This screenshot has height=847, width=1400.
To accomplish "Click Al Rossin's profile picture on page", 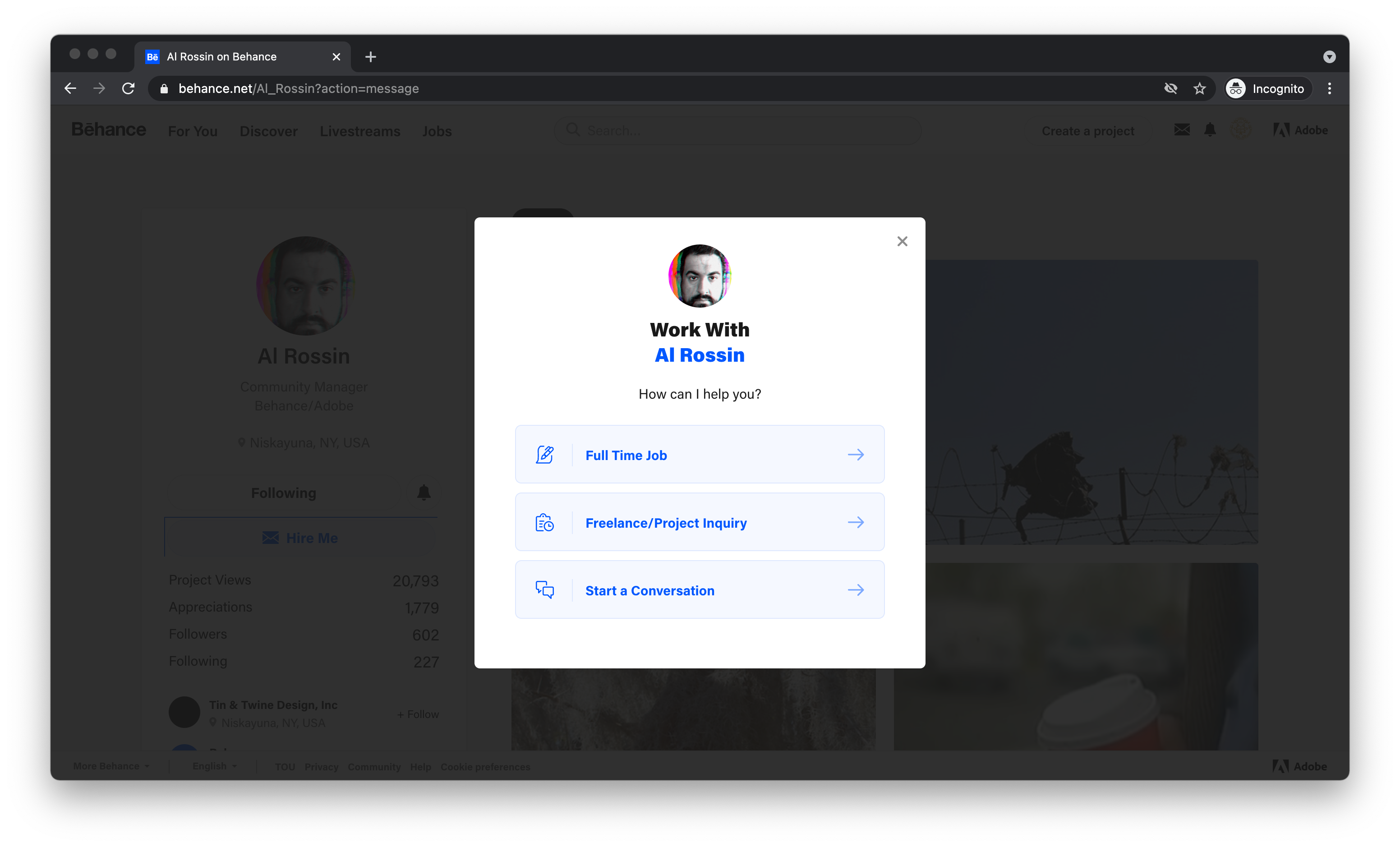I will point(306,286).
